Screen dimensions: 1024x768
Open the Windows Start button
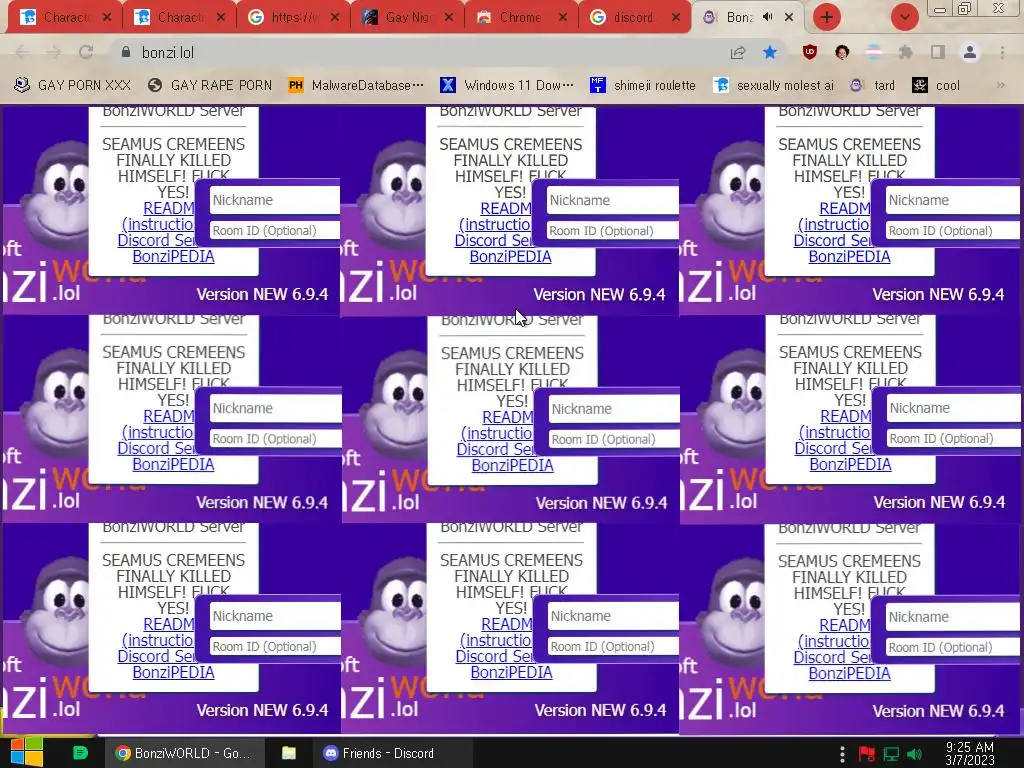(26, 752)
